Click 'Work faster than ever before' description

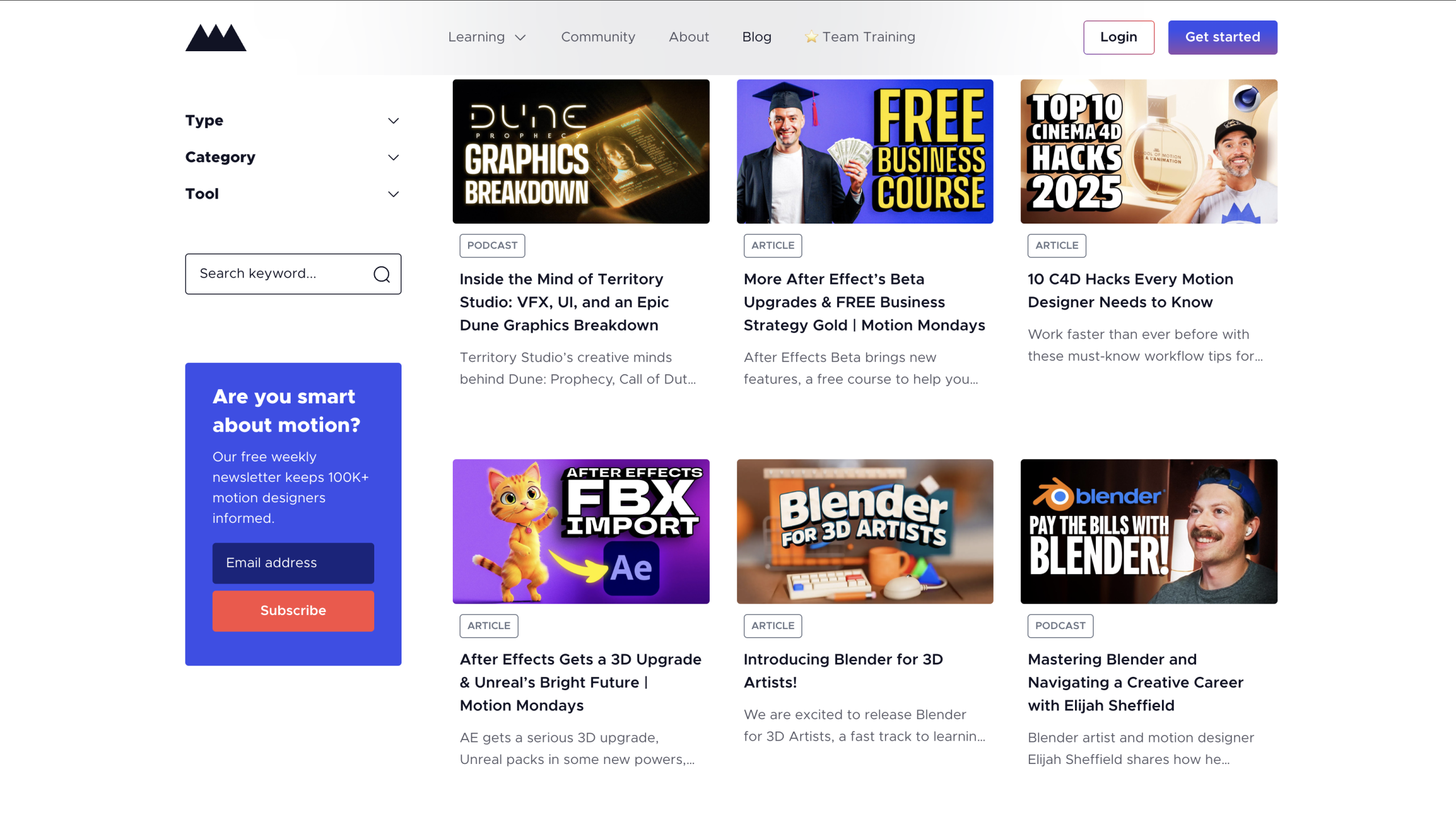pyautogui.click(x=1145, y=345)
